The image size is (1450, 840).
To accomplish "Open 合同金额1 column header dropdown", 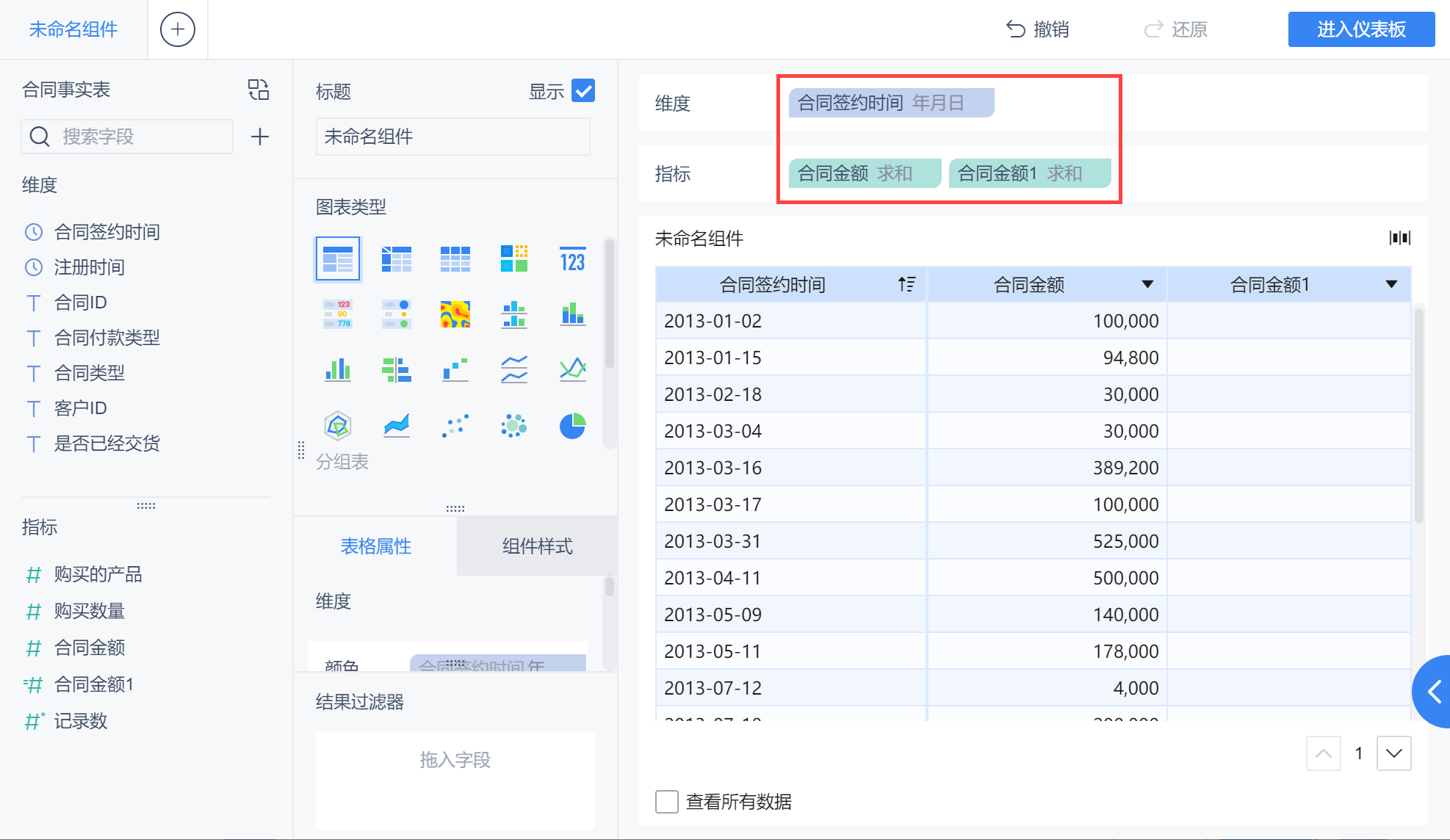I will click(x=1391, y=284).
